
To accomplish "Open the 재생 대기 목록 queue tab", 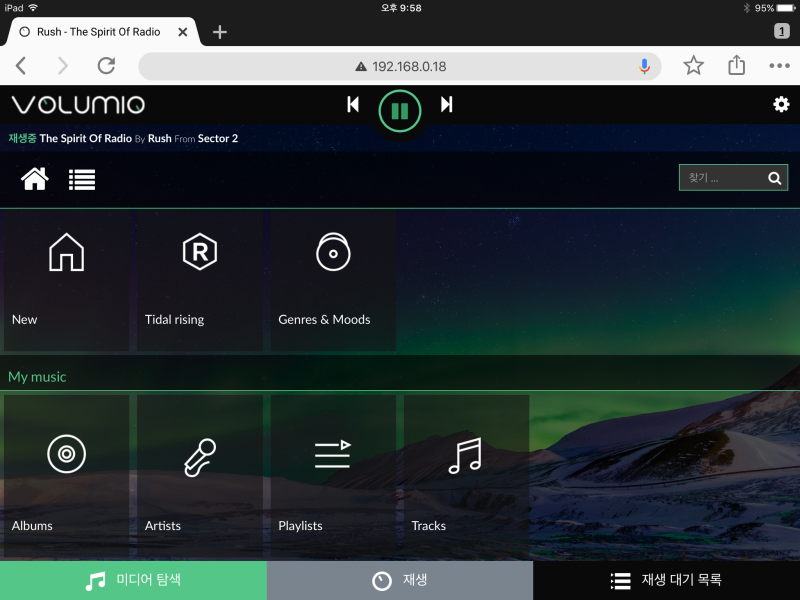I will click(666, 580).
